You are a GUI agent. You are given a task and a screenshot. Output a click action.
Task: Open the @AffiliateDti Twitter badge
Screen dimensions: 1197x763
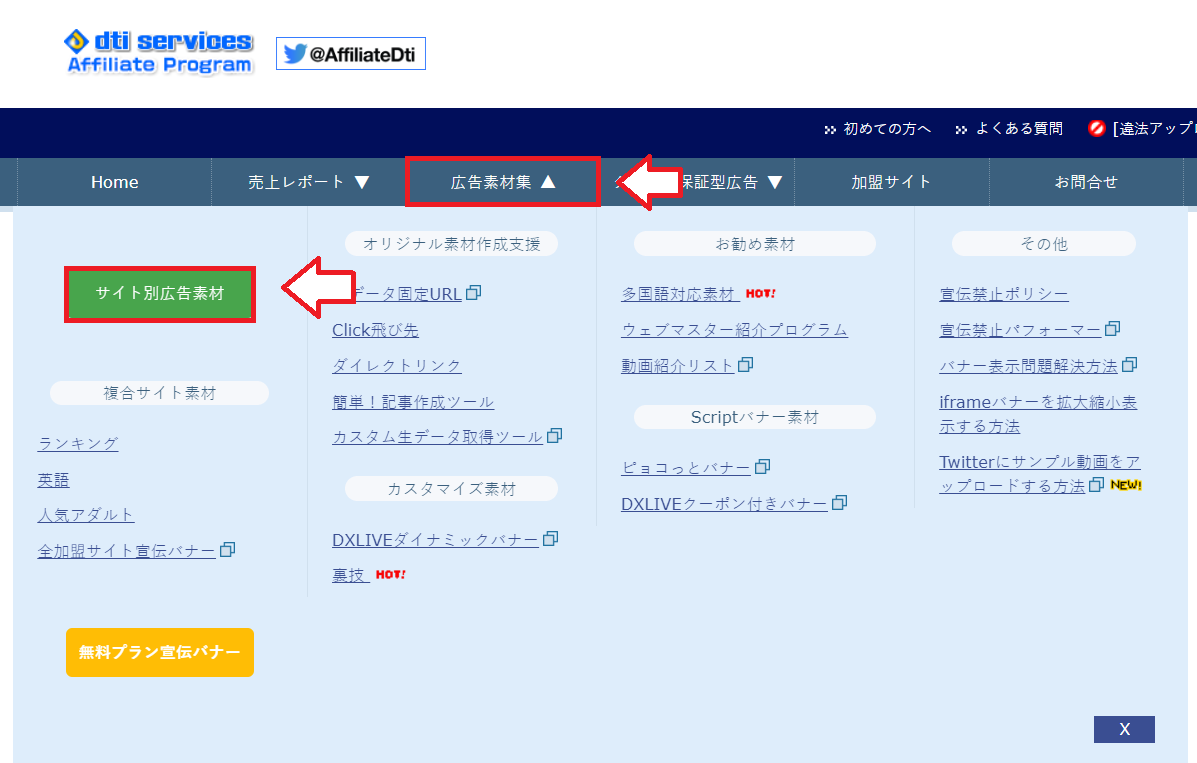click(x=350, y=53)
